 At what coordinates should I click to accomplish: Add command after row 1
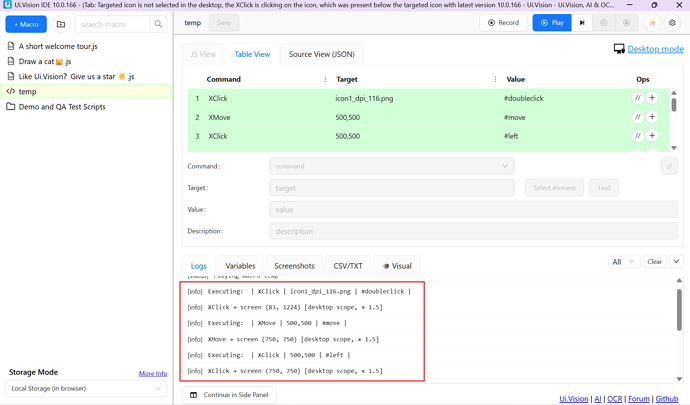coord(652,98)
